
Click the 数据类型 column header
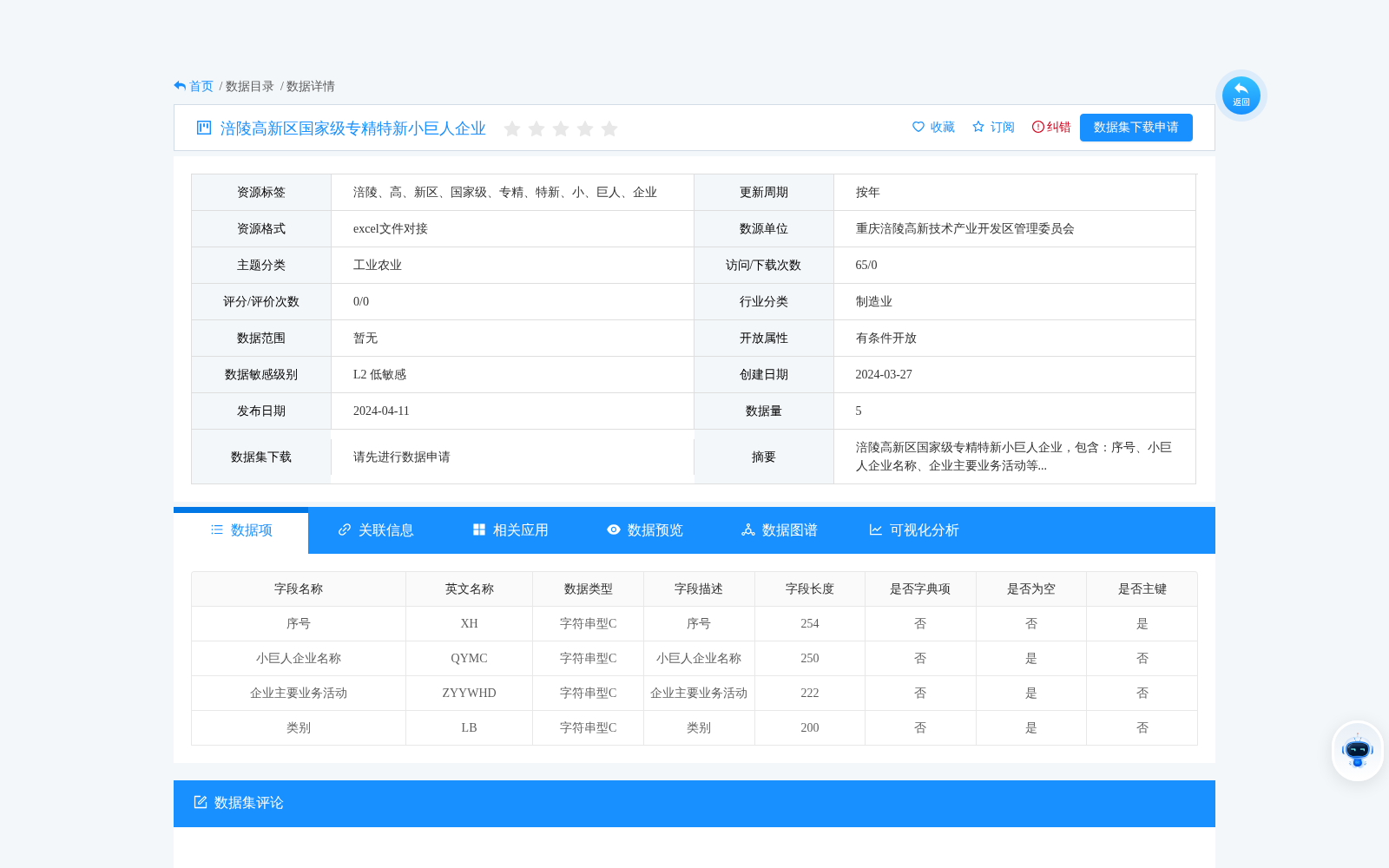point(589,589)
